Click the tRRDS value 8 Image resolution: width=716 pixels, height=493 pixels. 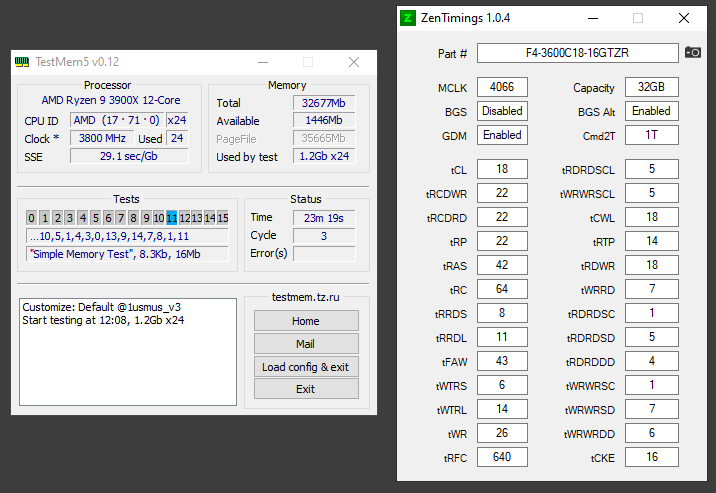[x=502, y=313]
